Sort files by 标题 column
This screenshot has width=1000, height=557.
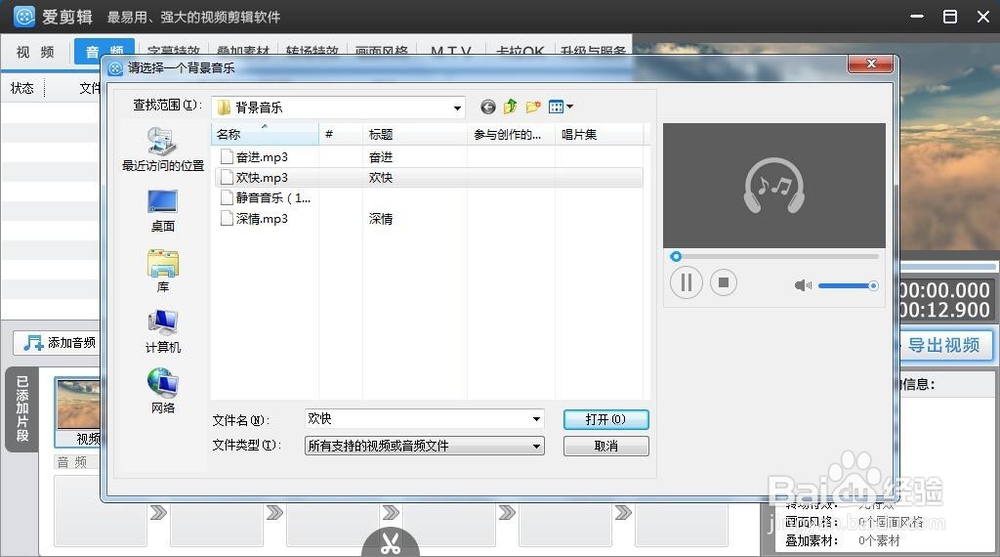415,134
